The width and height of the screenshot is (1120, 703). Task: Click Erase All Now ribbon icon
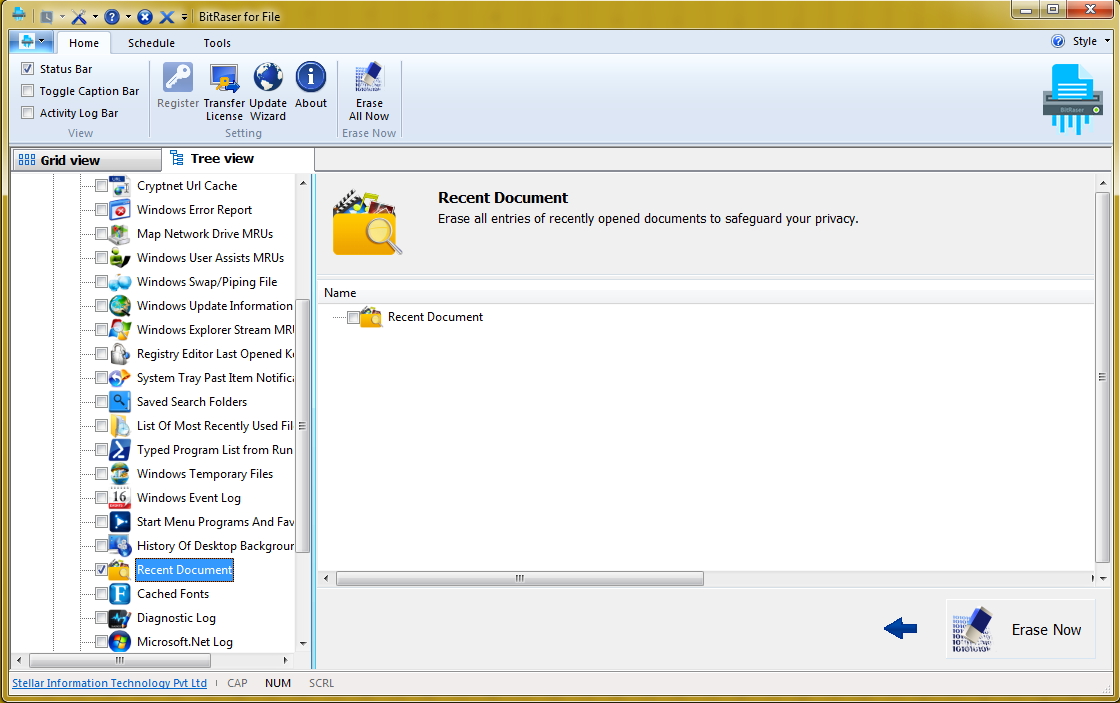[369, 77]
